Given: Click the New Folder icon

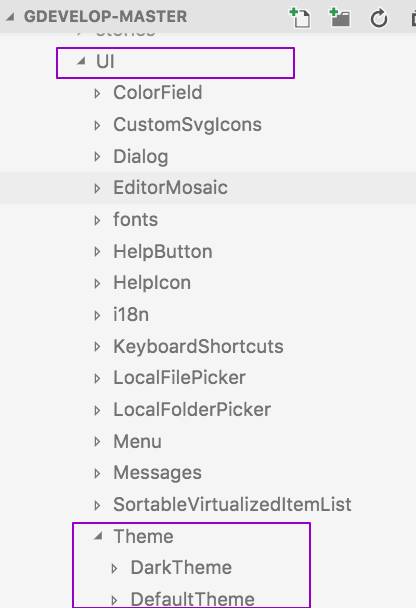Looking at the screenshot, I should tap(340, 17).
